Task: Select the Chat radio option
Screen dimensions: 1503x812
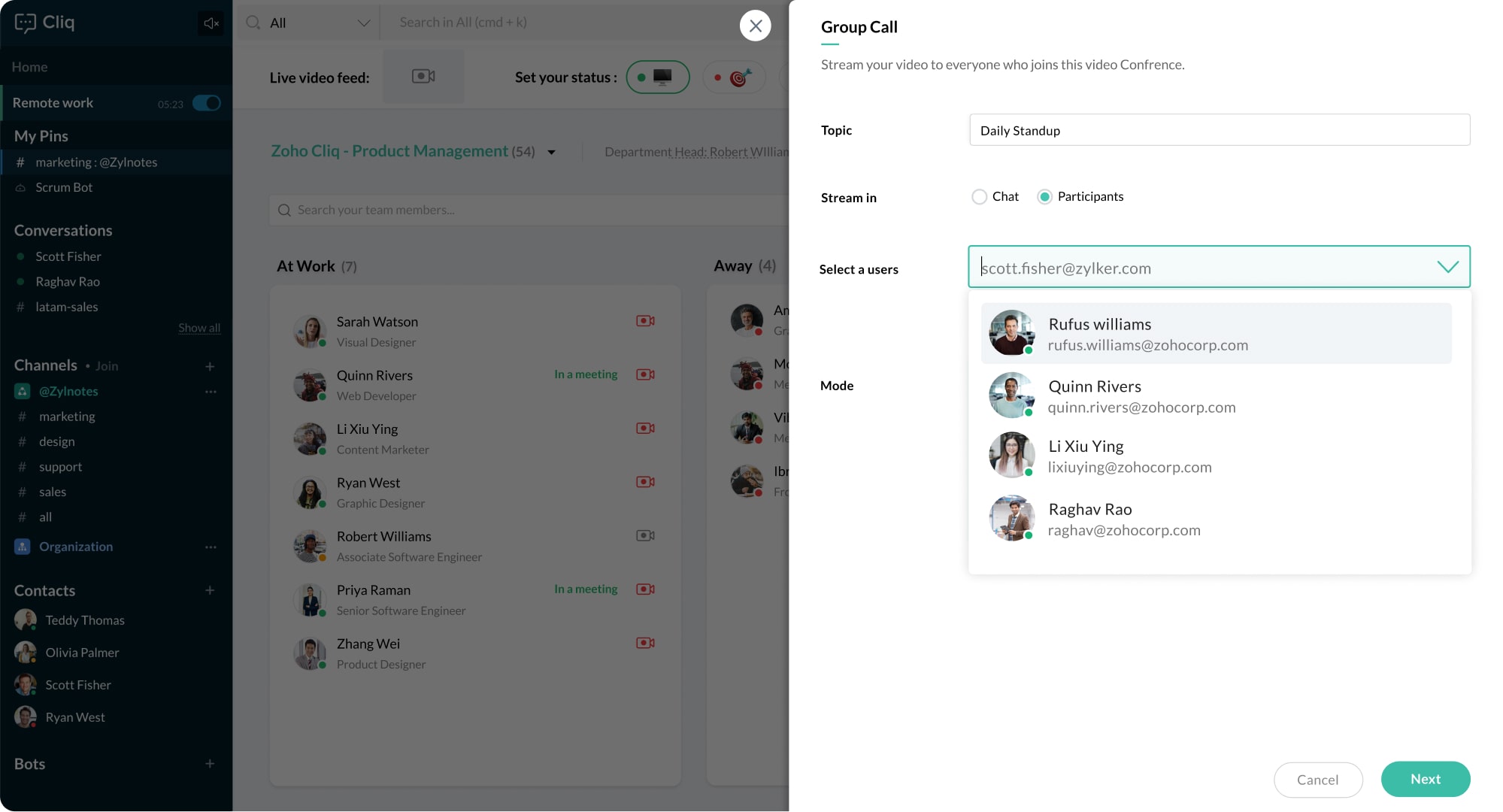Action: pyautogui.click(x=979, y=197)
